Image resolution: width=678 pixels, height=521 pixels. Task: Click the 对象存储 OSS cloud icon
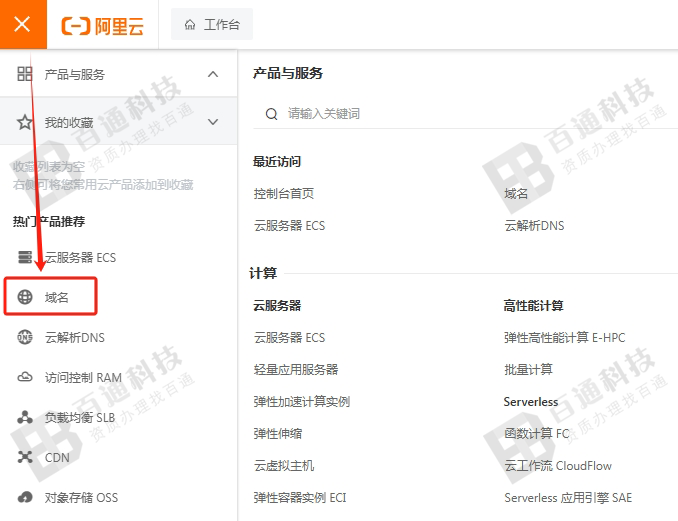pyautogui.click(x=25, y=498)
